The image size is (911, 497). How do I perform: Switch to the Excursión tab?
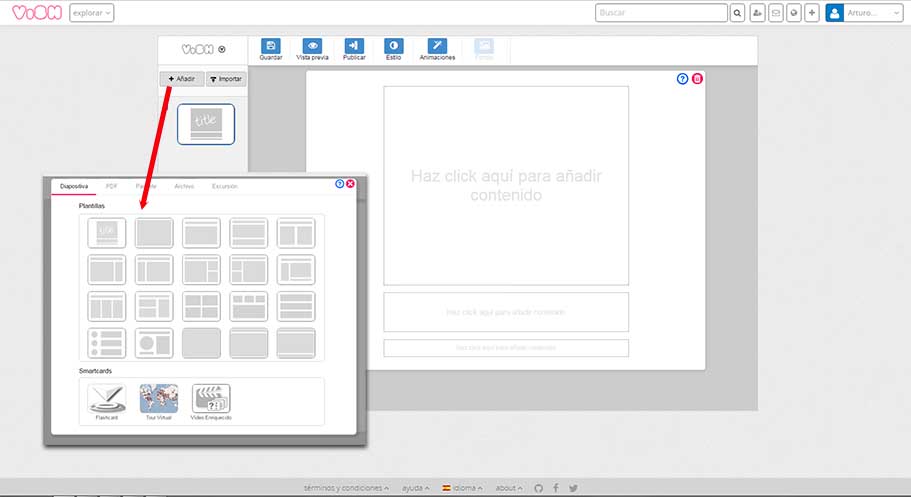(x=224, y=186)
